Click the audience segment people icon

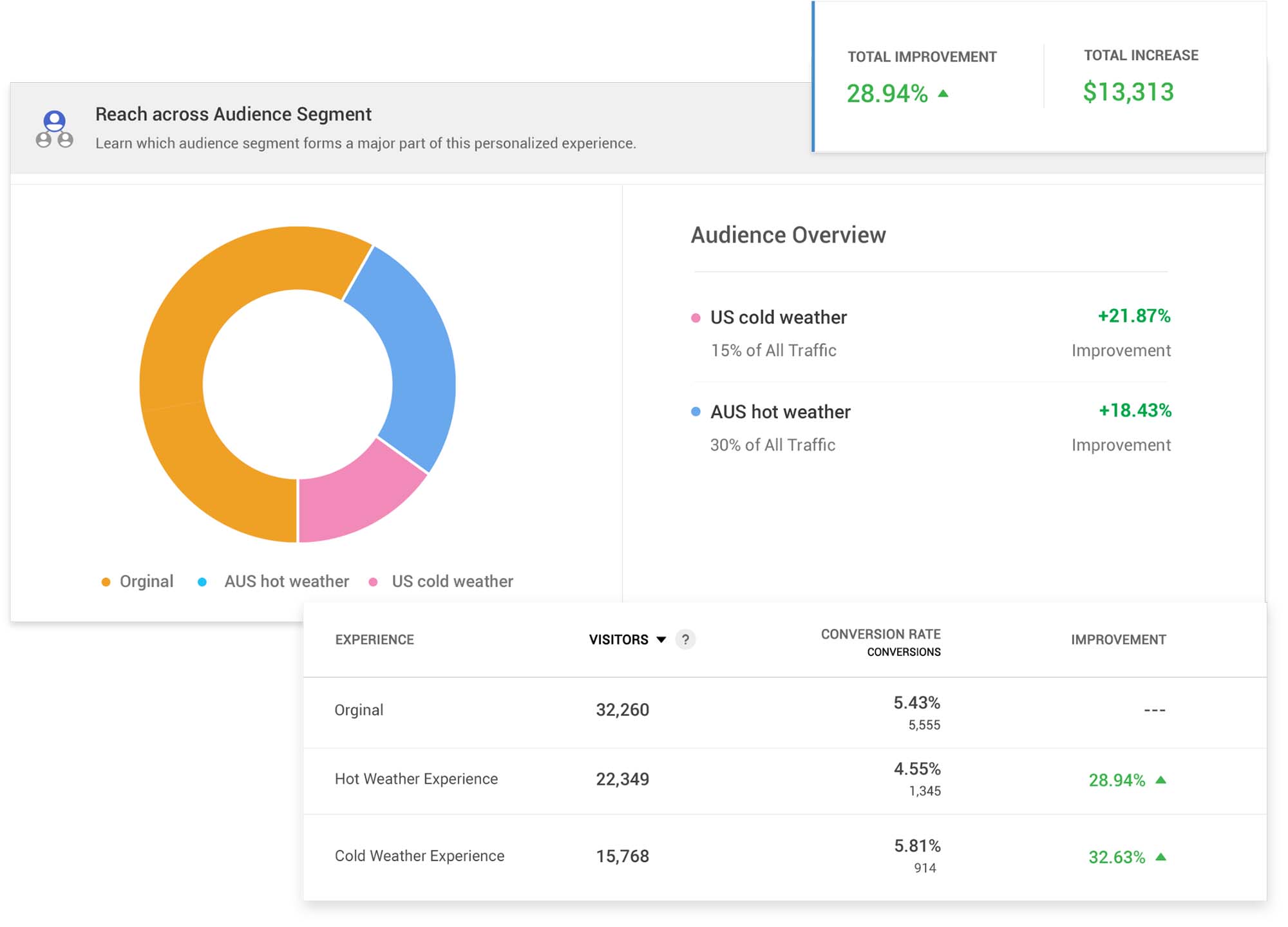coord(54,129)
